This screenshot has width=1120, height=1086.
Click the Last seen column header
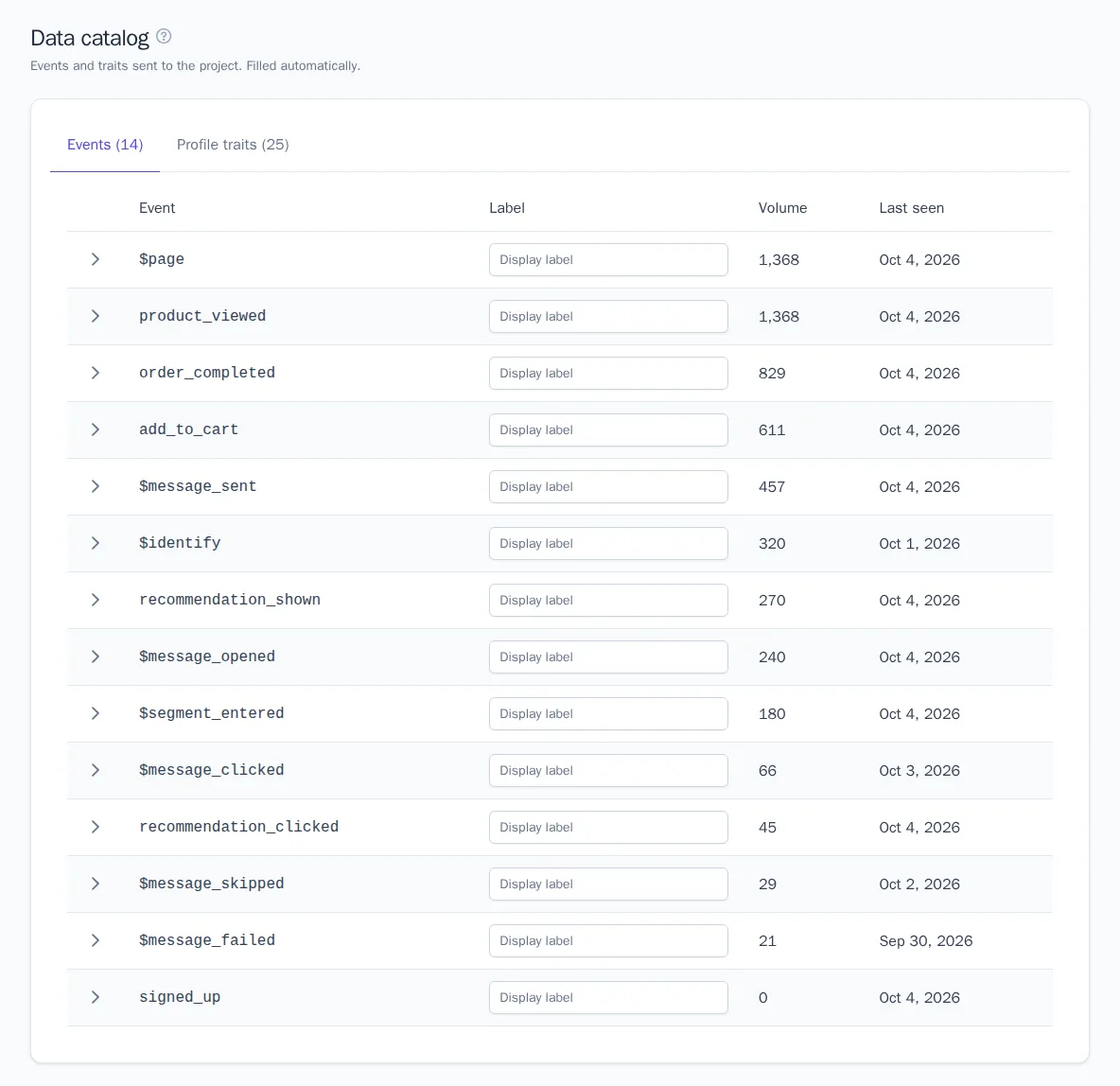click(912, 208)
